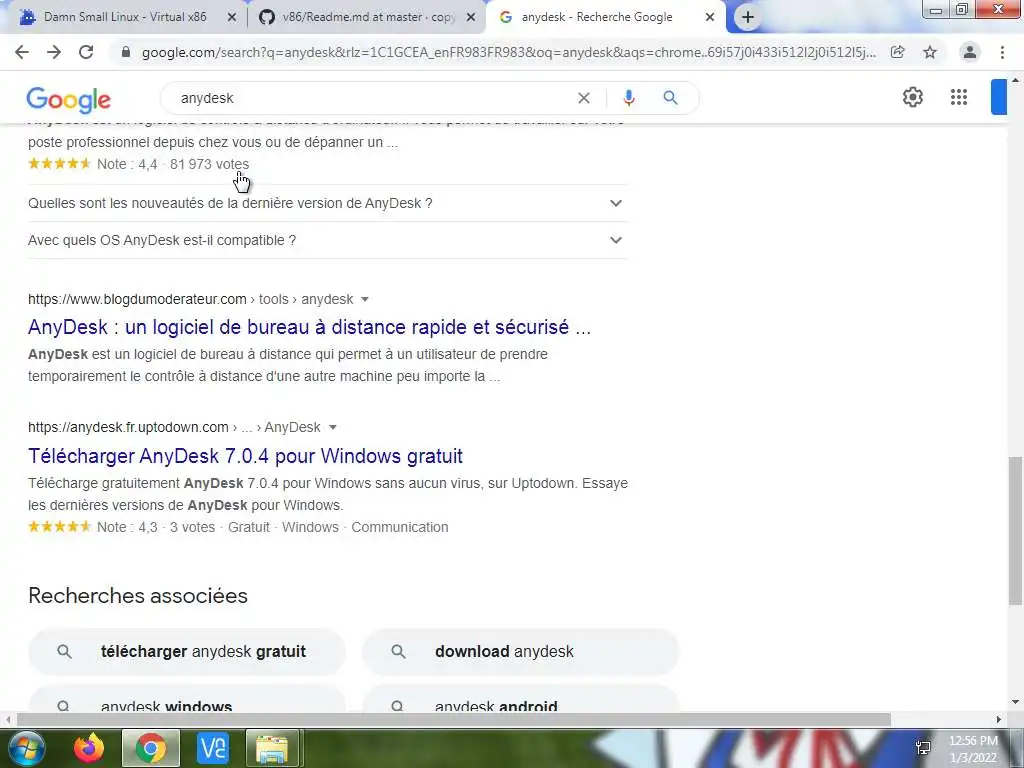Open Télécharger AnyDesk 7.0.4 result
This screenshot has width=1024, height=768.
(x=246, y=456)
